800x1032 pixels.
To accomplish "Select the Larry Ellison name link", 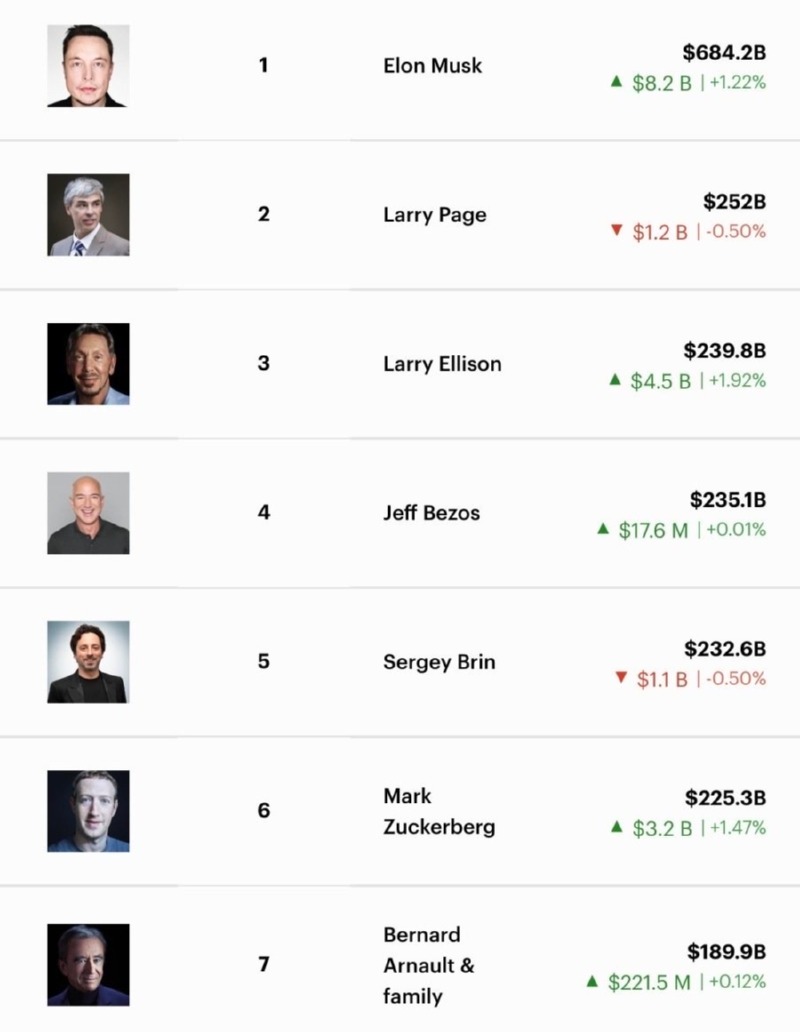I will [442, 364].
